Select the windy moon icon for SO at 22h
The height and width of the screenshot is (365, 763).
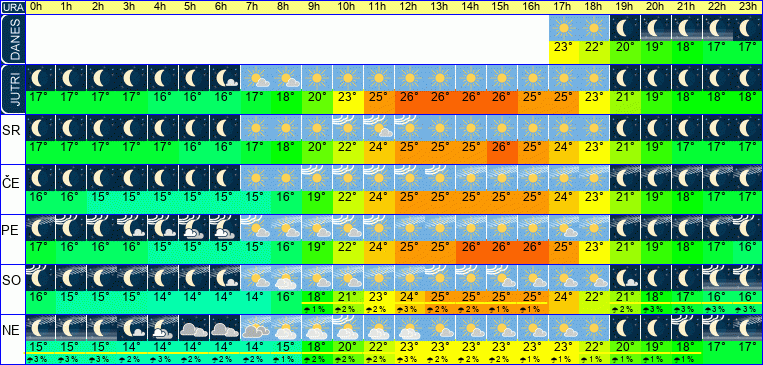point(718,278)
